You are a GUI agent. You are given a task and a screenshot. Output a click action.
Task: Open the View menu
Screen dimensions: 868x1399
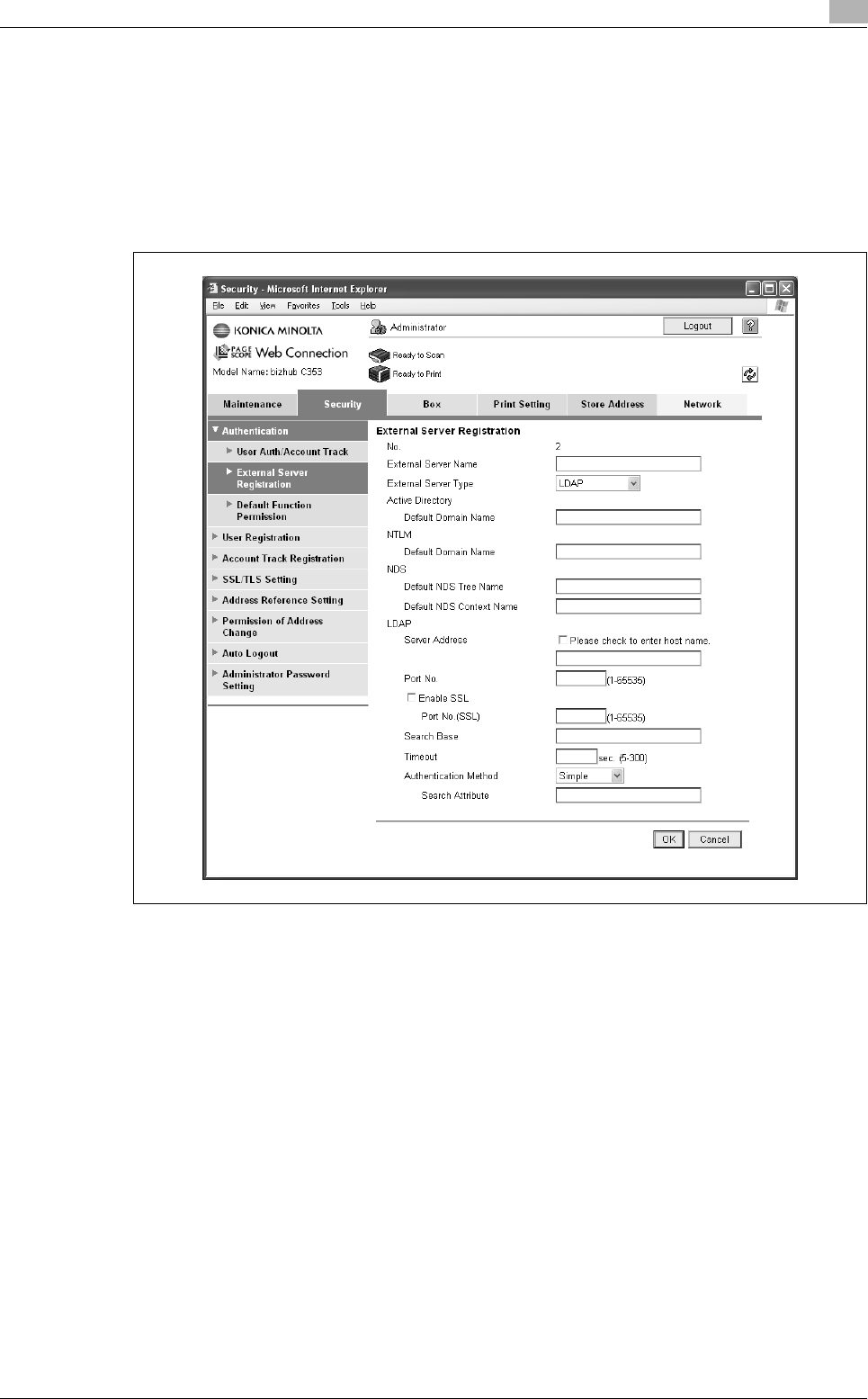tap(268, 306)
